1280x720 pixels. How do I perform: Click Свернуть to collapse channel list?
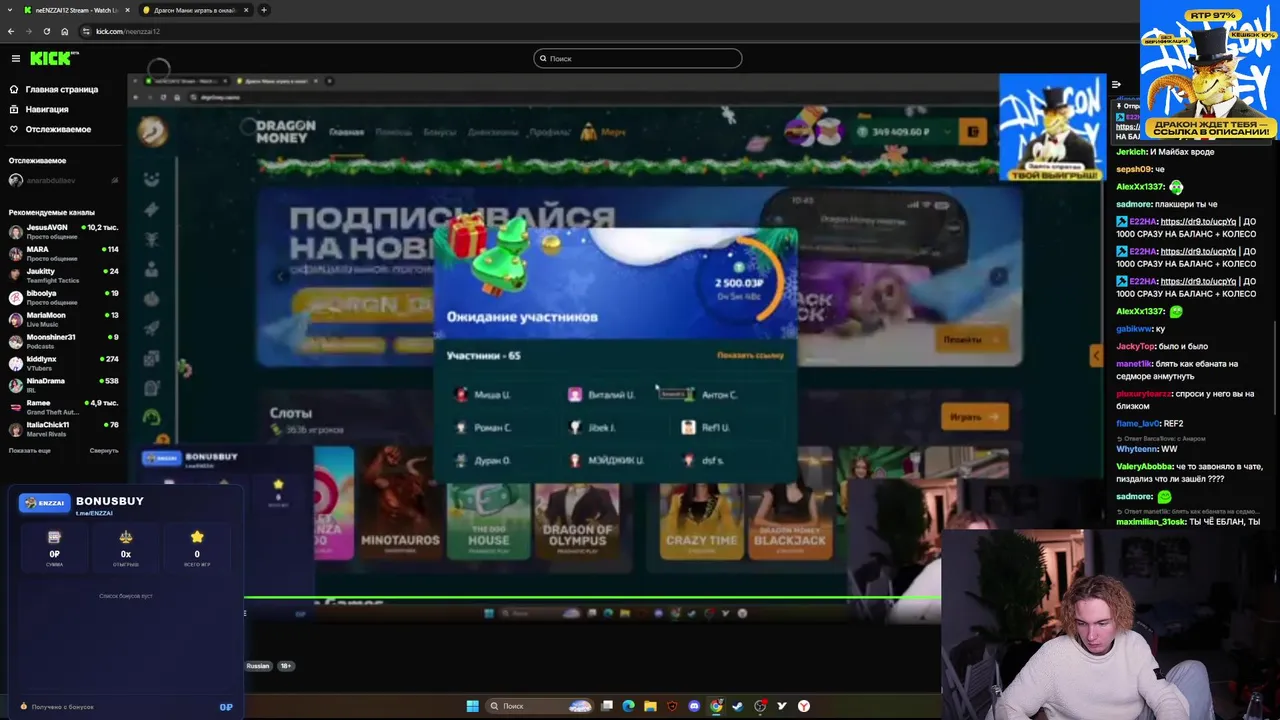[104, 450]
